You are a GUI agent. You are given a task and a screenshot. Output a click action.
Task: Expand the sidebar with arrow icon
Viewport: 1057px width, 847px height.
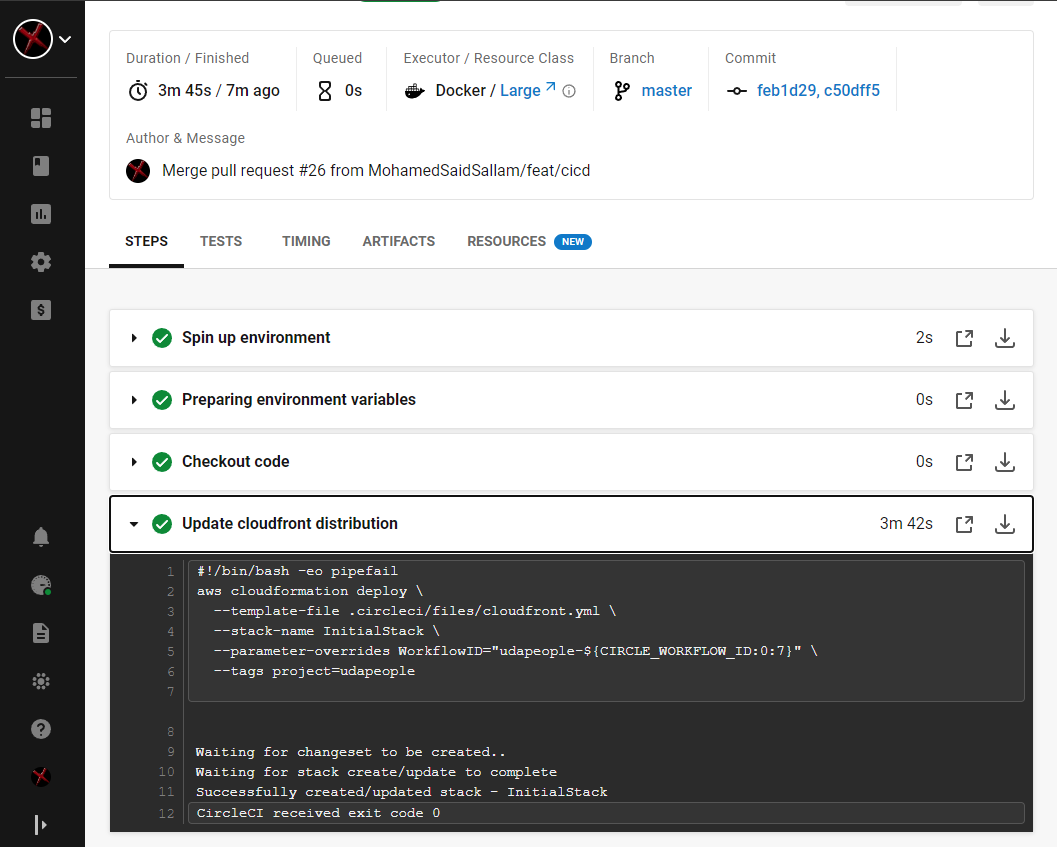pos(41,825)
